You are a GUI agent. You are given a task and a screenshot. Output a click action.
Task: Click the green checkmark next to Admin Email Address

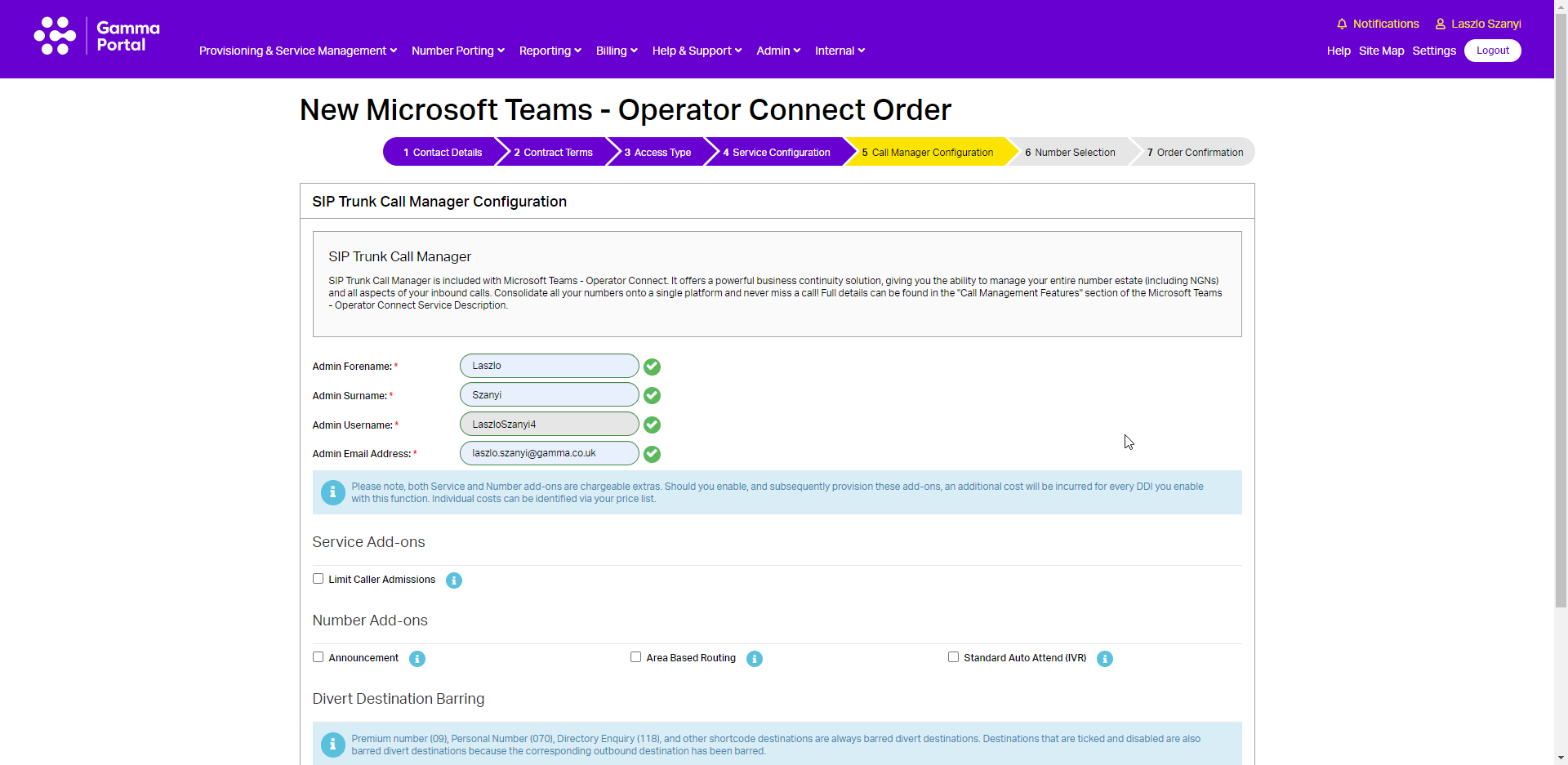tap(652, 454)
